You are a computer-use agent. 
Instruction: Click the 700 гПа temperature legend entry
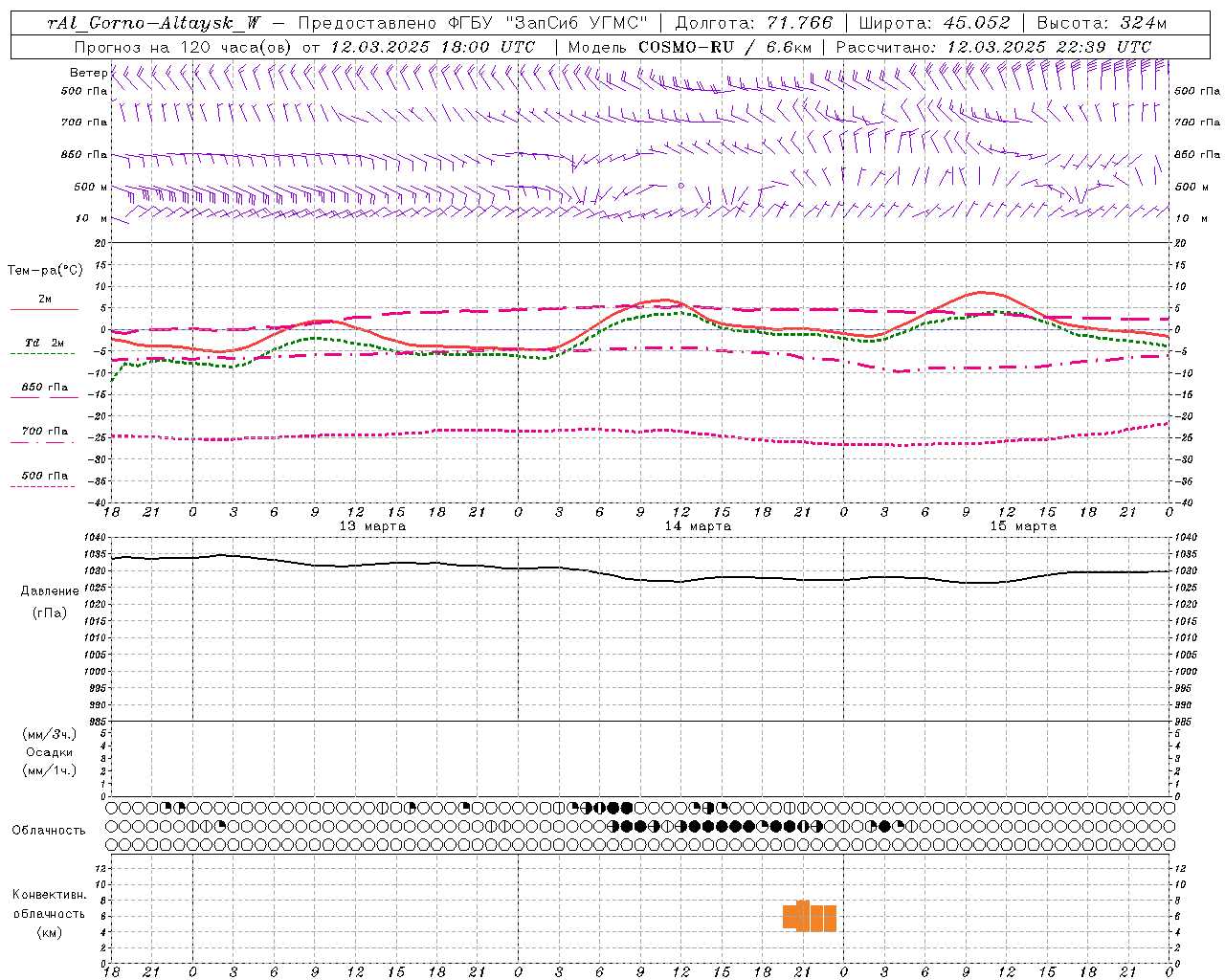44,432
